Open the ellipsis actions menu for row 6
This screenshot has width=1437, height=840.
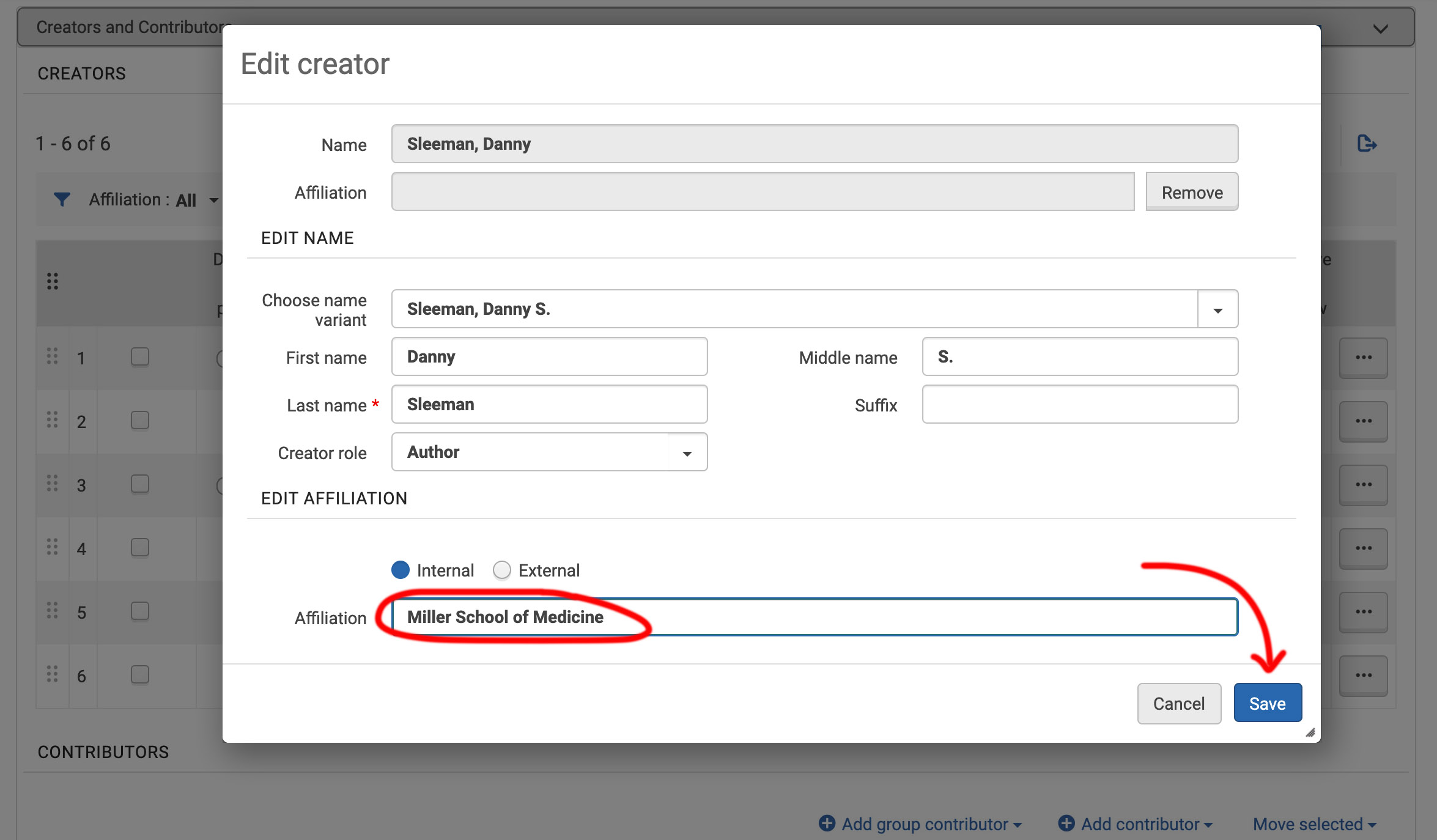coord(1364,676)
